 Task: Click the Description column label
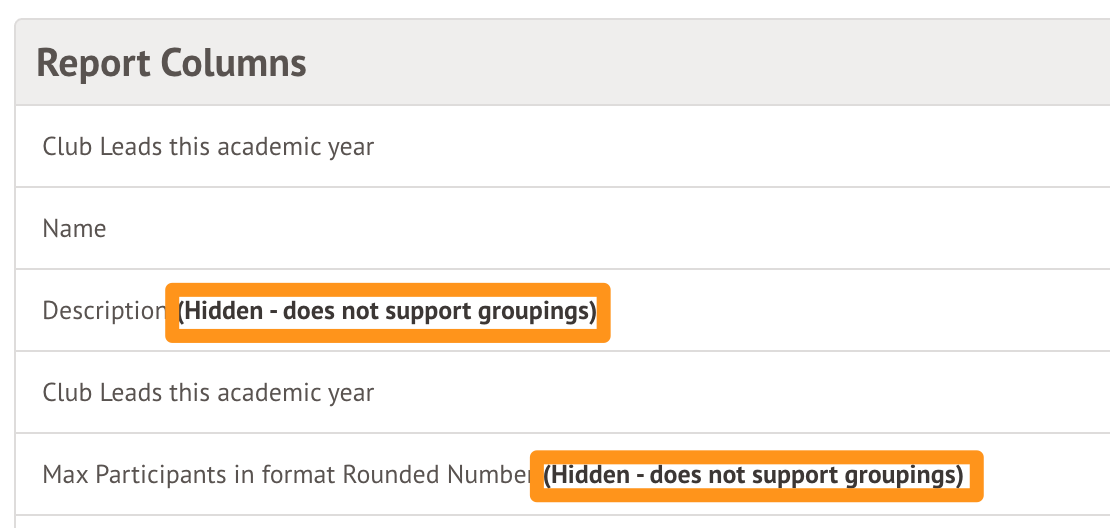103,311
